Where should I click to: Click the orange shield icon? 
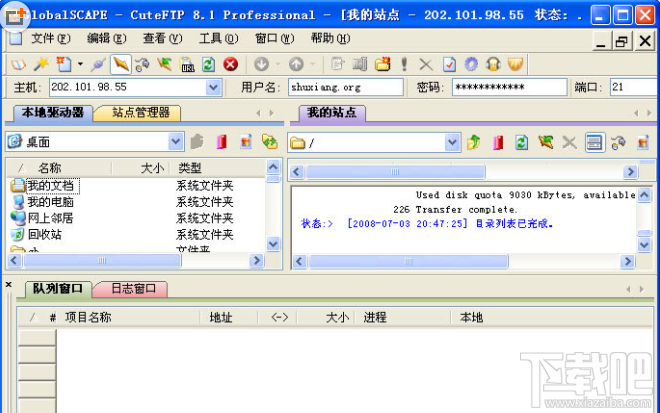click(515, 64)
